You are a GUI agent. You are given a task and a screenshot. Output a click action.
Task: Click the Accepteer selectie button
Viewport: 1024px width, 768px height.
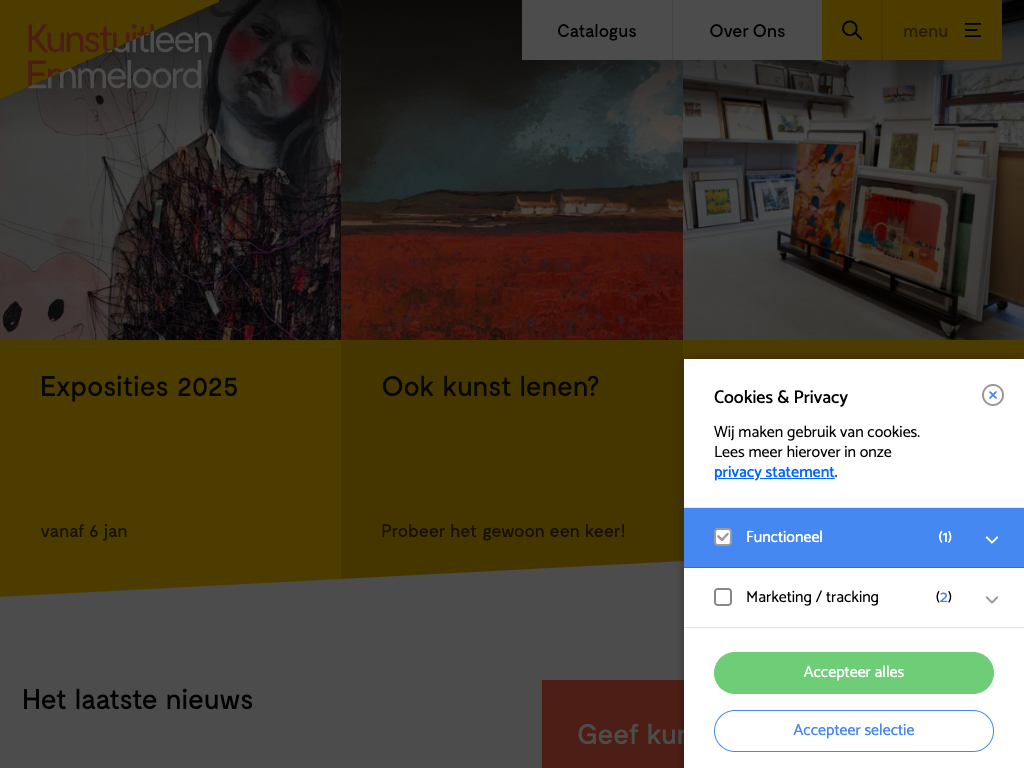pos(854,731)
